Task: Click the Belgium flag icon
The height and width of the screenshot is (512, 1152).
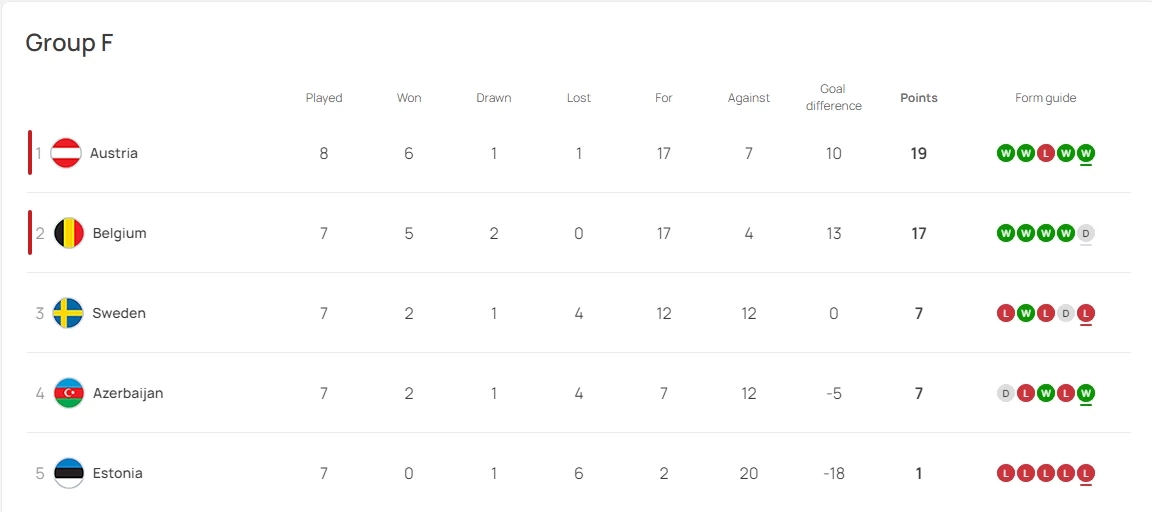Action: point(68,233)
